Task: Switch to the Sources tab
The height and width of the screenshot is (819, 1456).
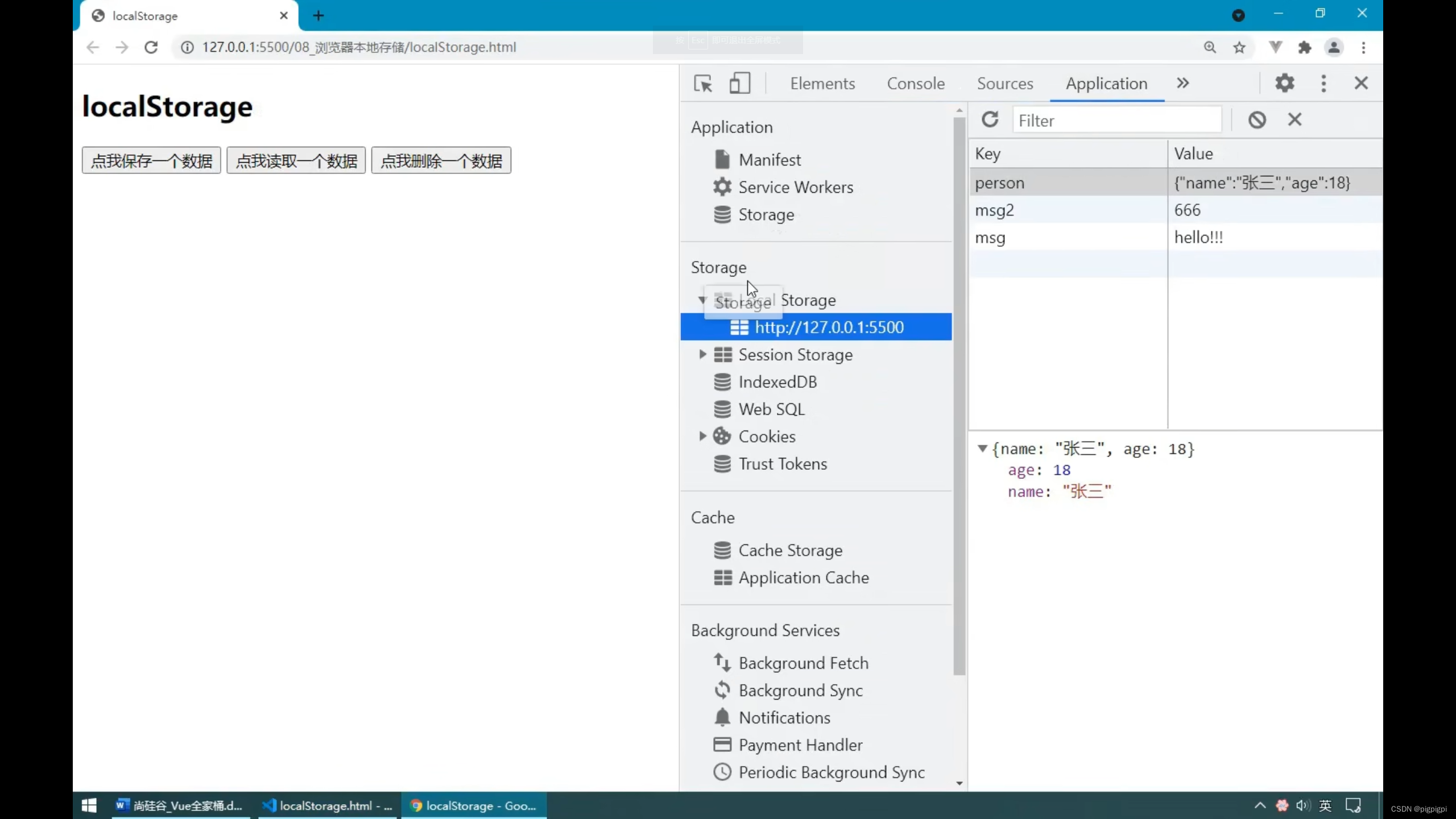Action: (x=1005, y=84)
